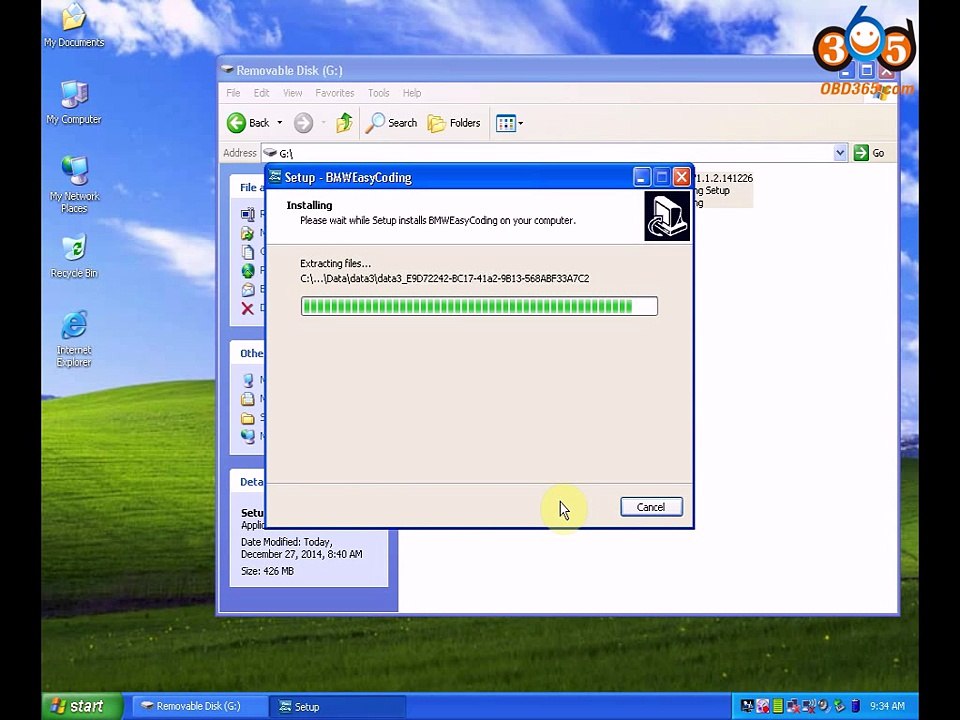This screenshot has height=720, width=960.
Task: Click the disk tool tray icon with red dot
Action: [x=762, y=706]
